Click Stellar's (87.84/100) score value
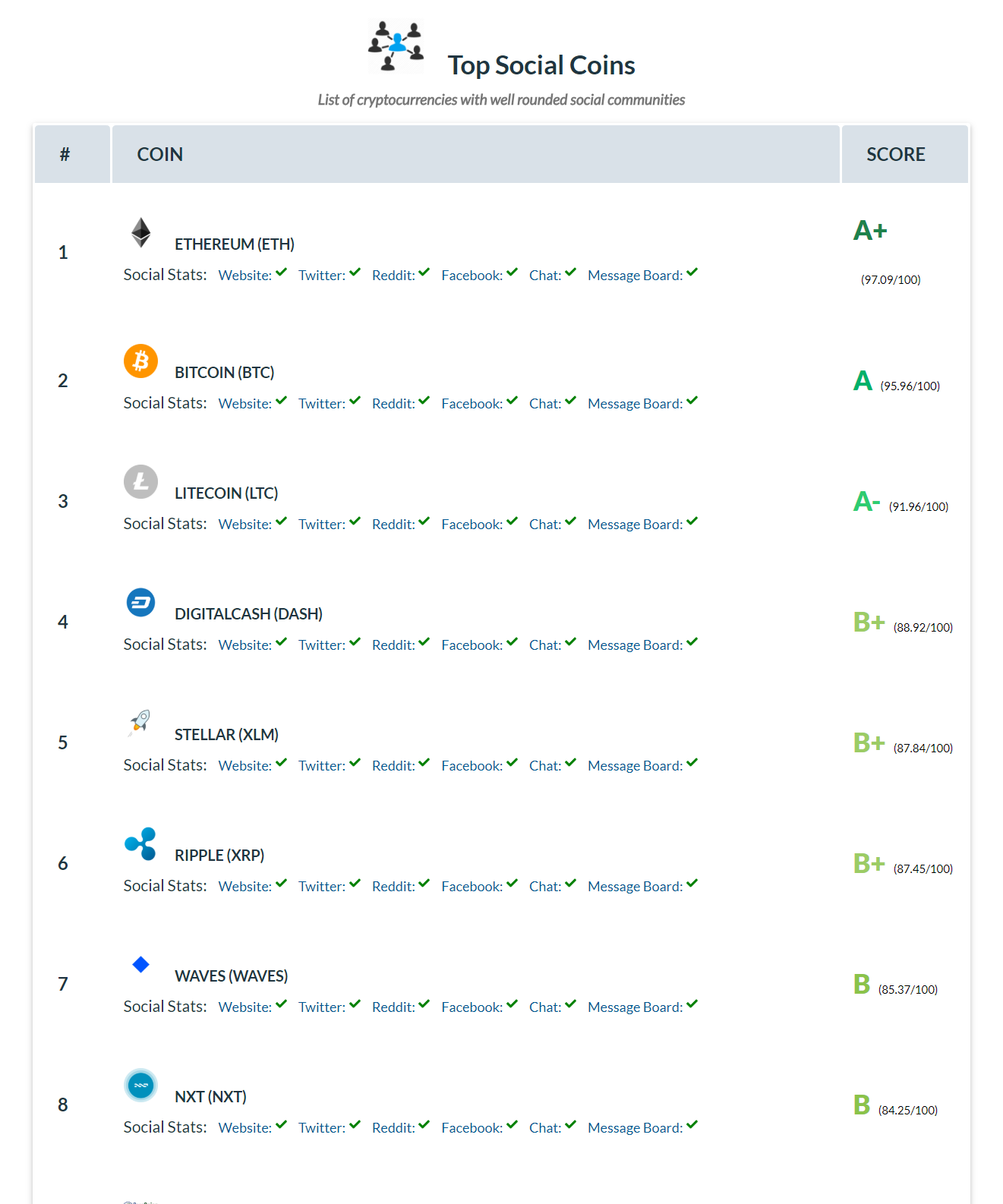This screenshot has height=1204, width=1003. tap(923, 749)
